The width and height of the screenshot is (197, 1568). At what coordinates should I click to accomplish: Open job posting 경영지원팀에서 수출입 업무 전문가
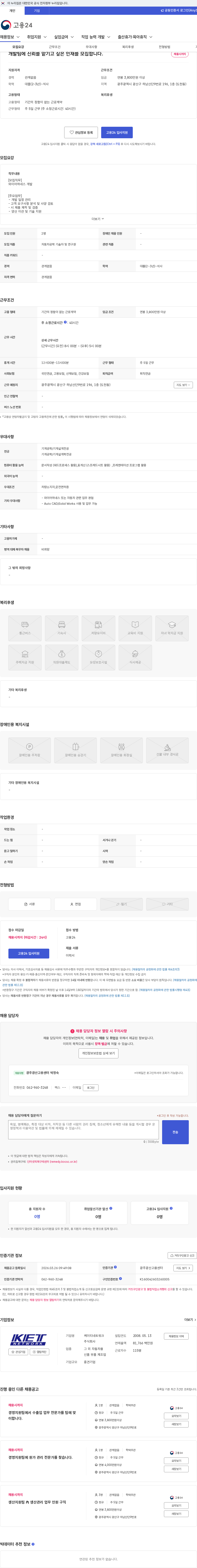[x=42, y=1415]
